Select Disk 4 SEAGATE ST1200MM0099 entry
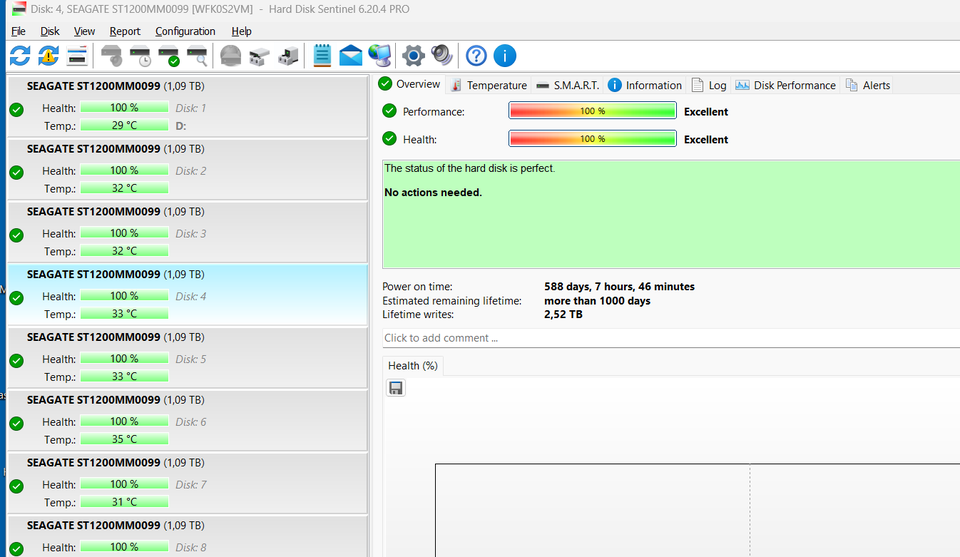 tap(187, 294)
